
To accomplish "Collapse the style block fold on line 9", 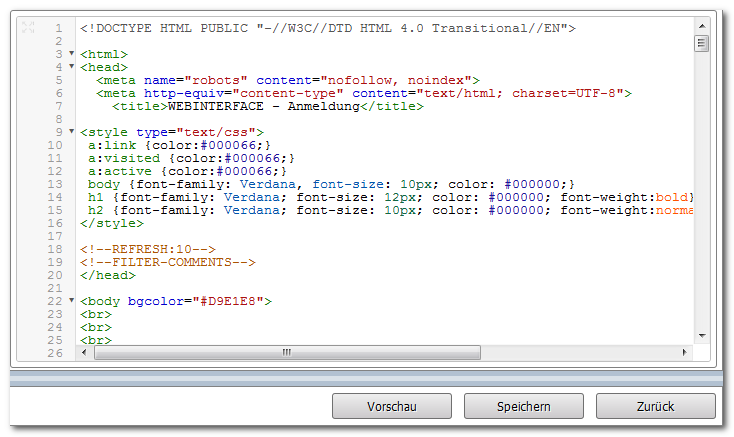I will [x=72, y=131].
